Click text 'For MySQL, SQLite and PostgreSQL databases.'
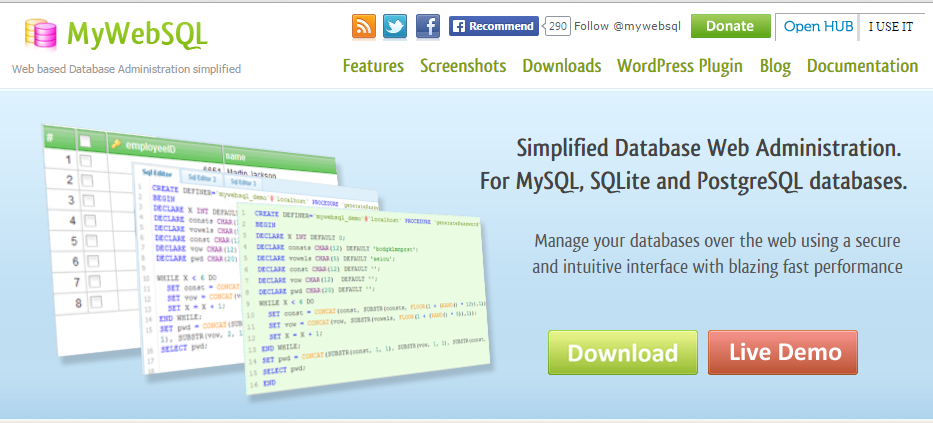This screenshot has width=933, height=423. coord(693,181)
